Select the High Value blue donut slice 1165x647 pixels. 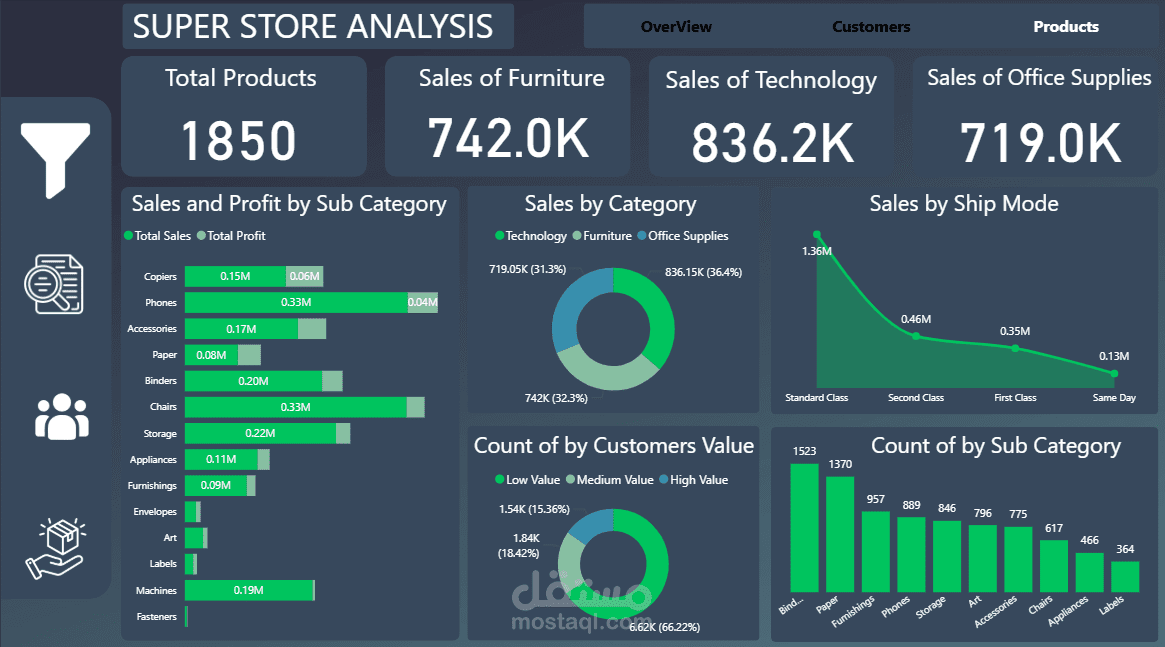[594, 522]
